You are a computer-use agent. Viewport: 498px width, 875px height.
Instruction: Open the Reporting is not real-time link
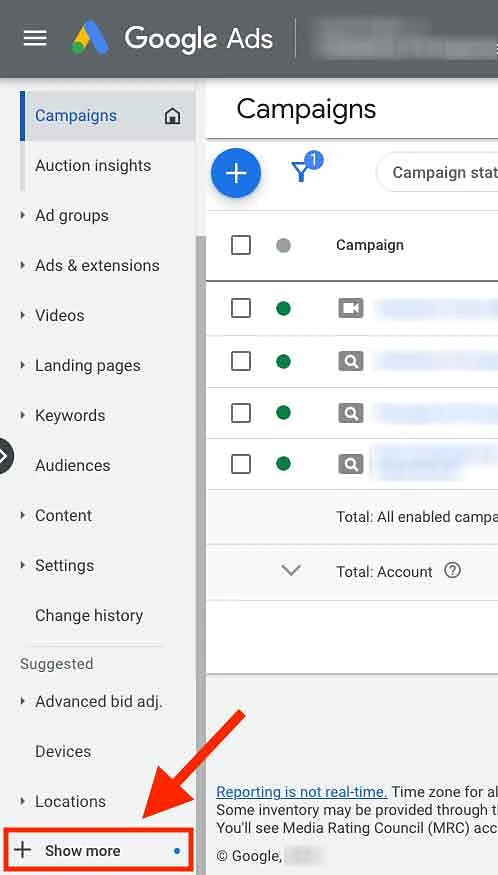[301, 791]
